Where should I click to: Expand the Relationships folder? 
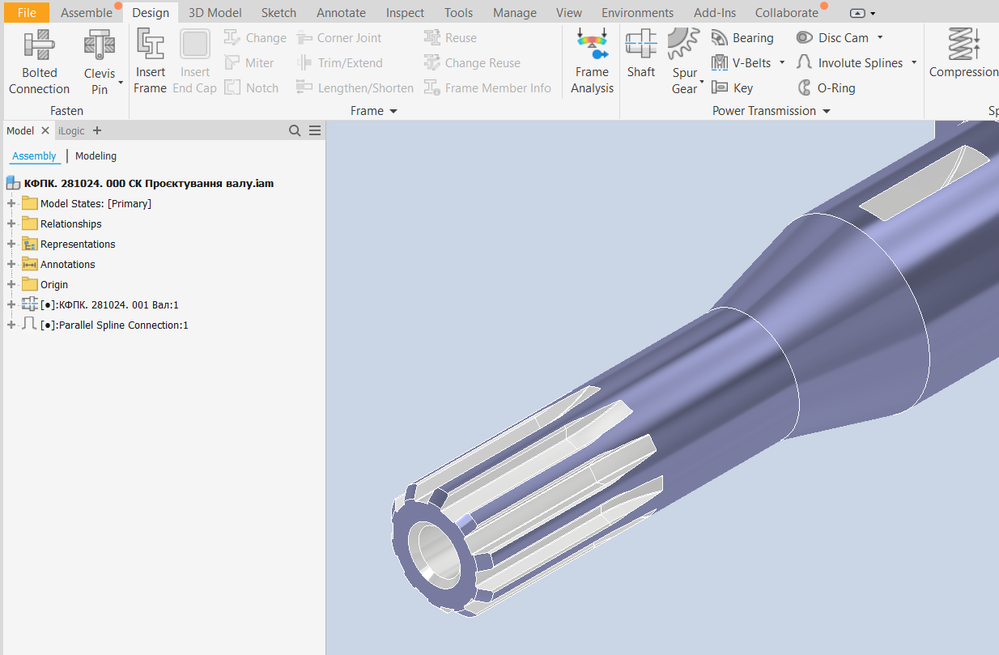point(11,224)
